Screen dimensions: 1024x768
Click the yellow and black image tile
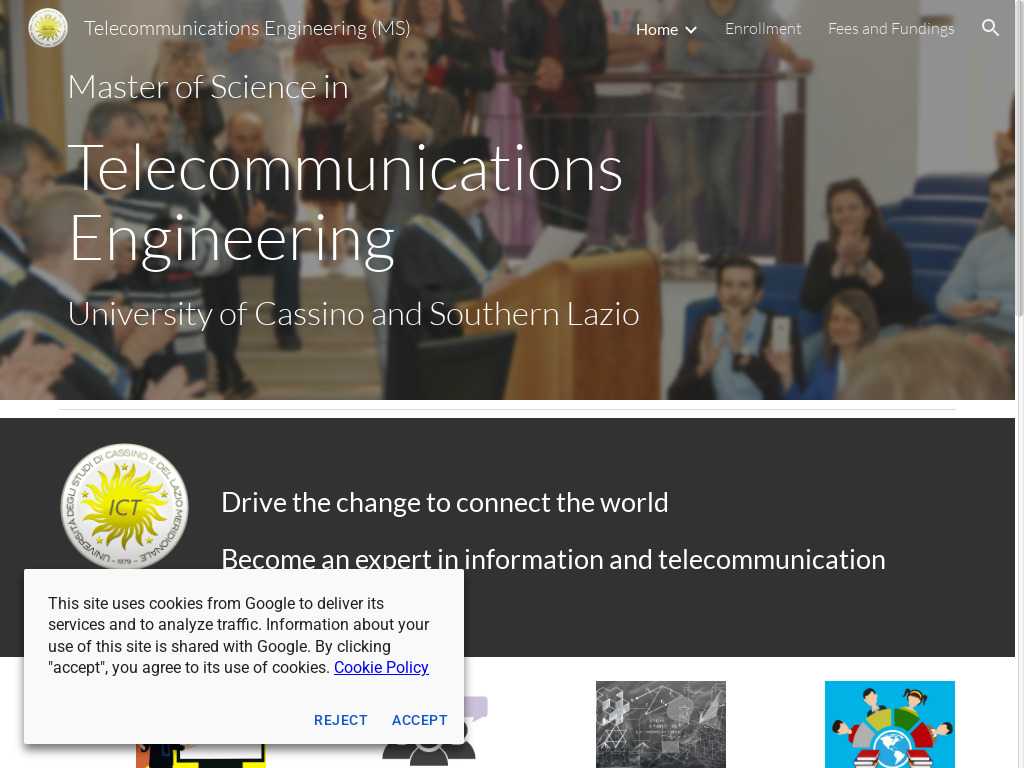coord(200,756)
